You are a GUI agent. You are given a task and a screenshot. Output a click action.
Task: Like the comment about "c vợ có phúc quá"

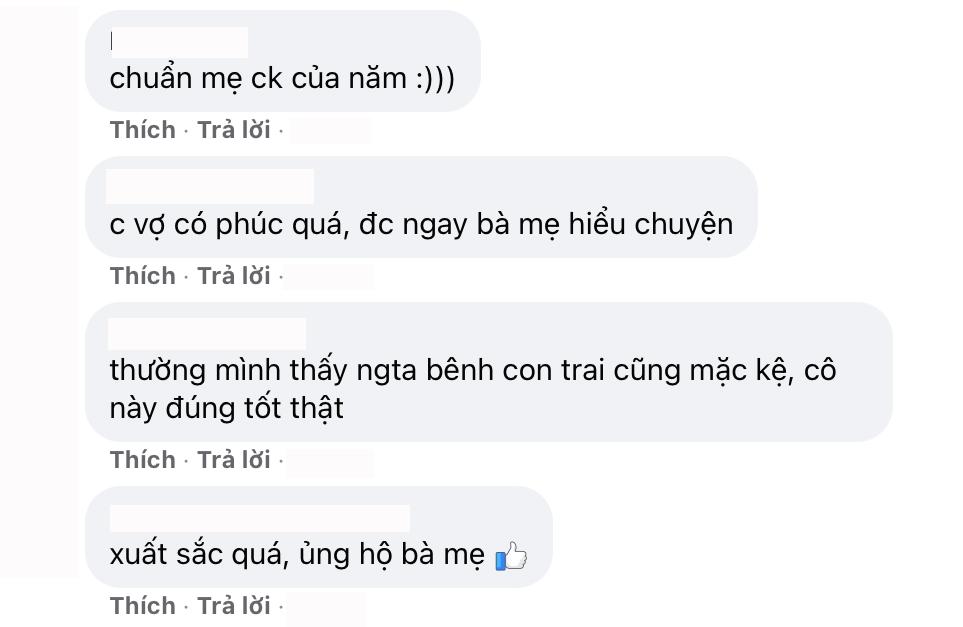142,275
